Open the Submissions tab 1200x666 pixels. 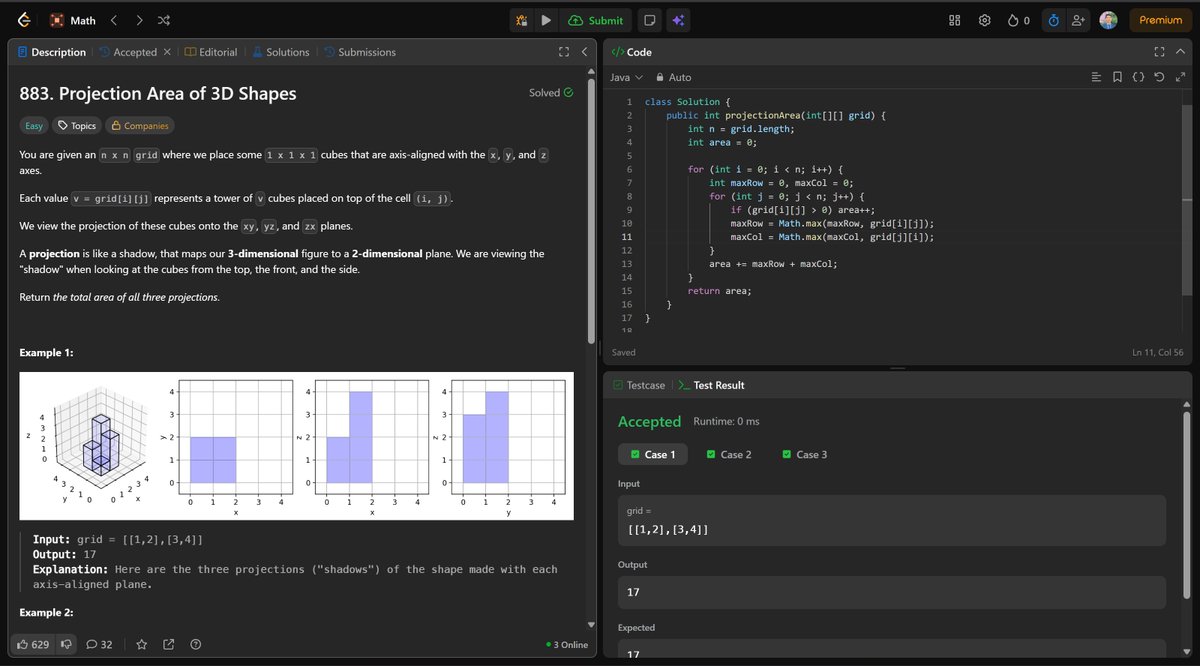point(359,52)
